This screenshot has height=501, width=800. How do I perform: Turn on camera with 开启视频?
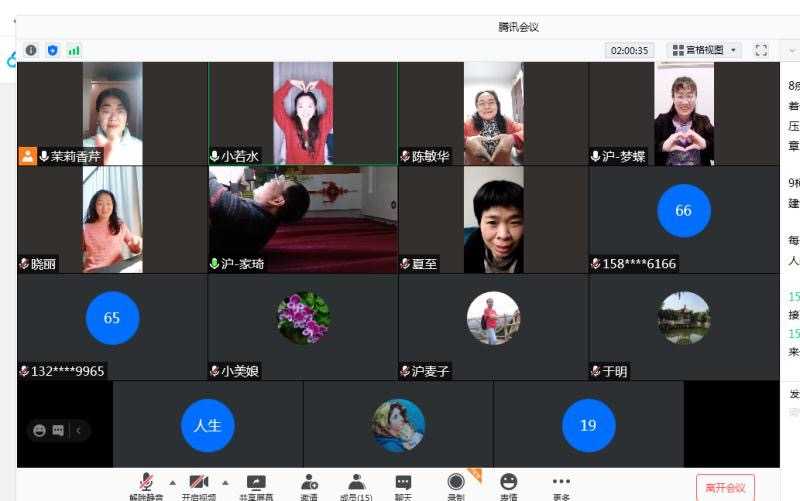198,484
